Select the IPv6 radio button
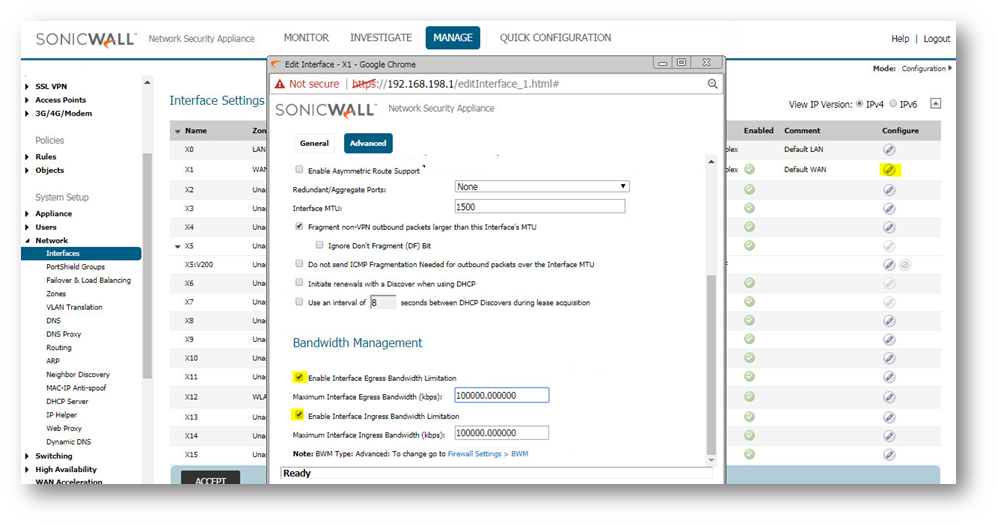The height and width of the screenshot is (526, 998). pyautogui.click(x=892, y=104)
